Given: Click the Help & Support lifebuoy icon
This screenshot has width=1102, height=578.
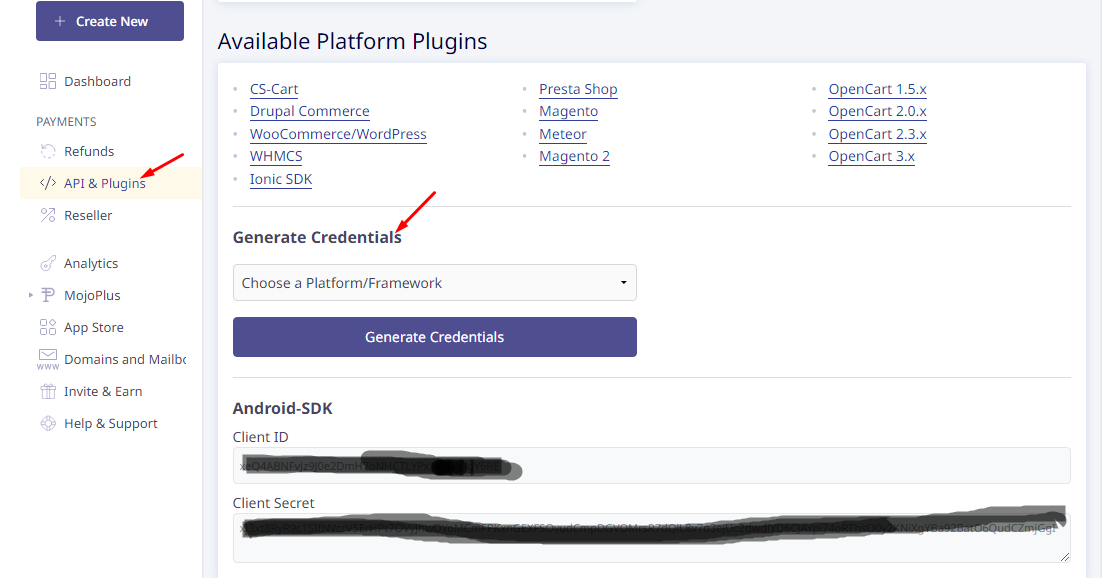Looking at the screenshot, I should pos(47,423).
